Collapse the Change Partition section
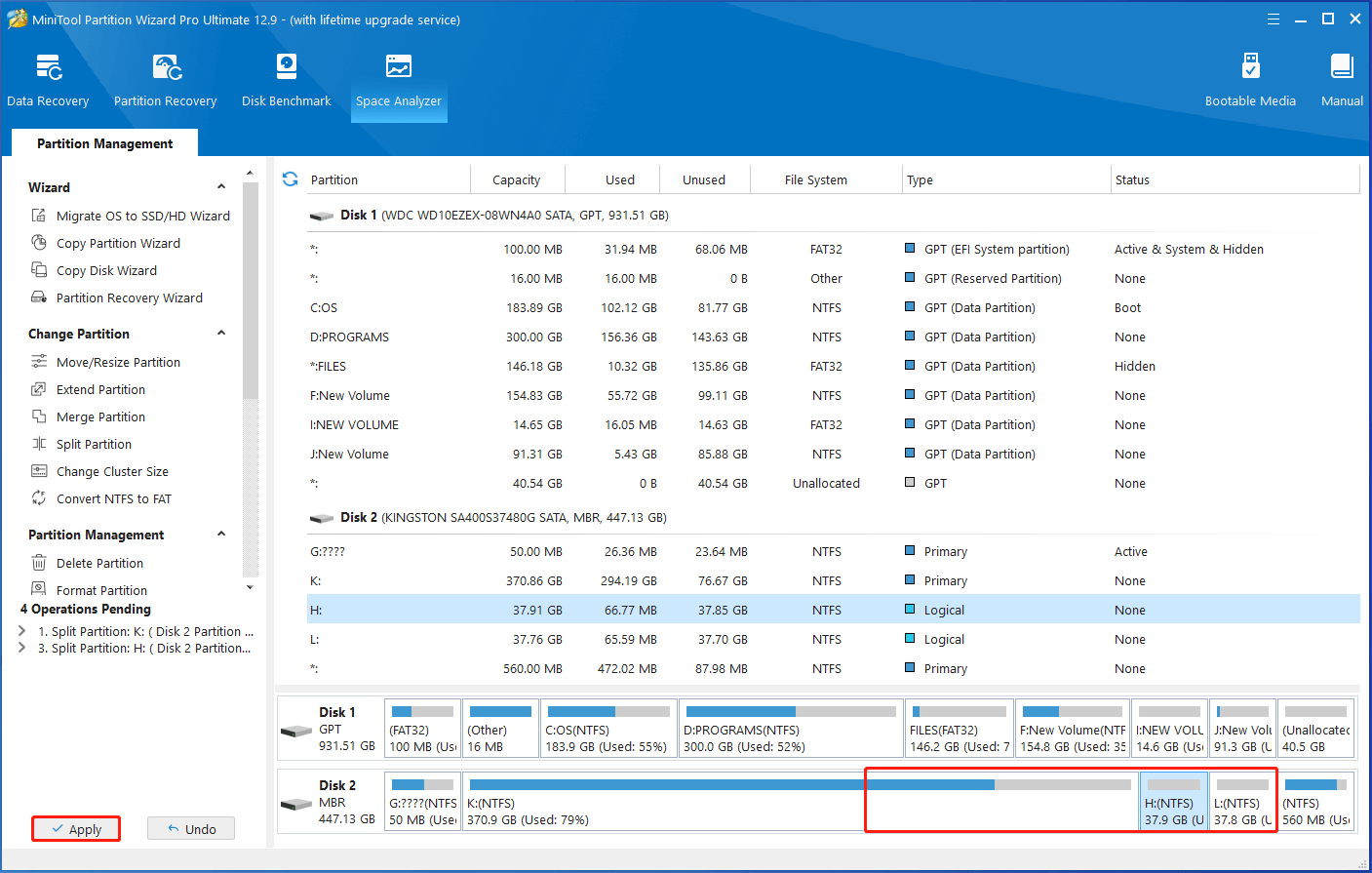 pos(221,333)
